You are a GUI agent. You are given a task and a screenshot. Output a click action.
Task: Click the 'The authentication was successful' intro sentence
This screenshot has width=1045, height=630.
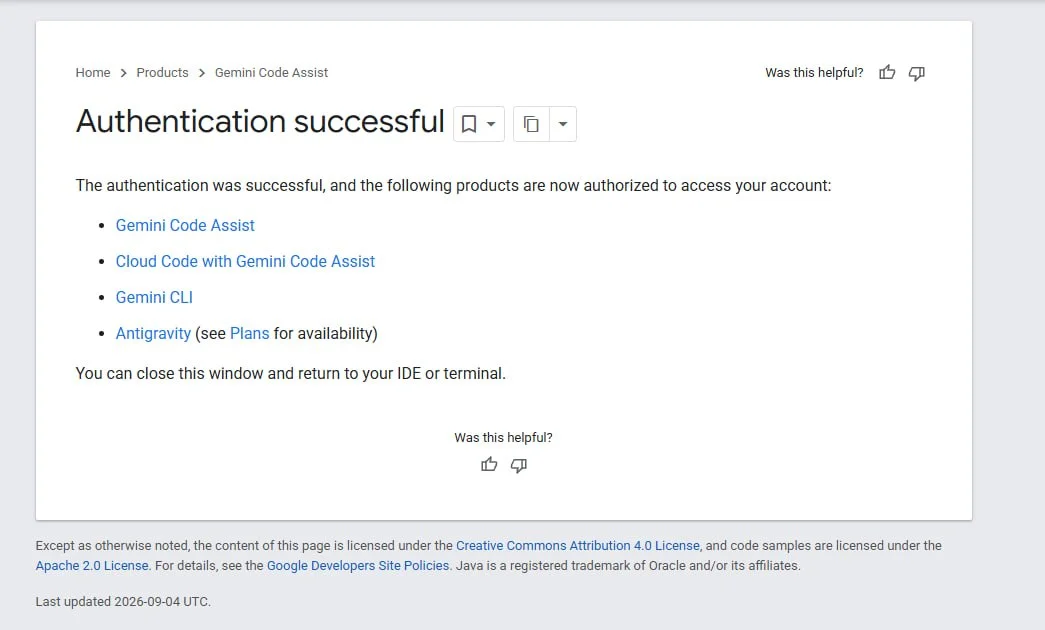[453, 185]
